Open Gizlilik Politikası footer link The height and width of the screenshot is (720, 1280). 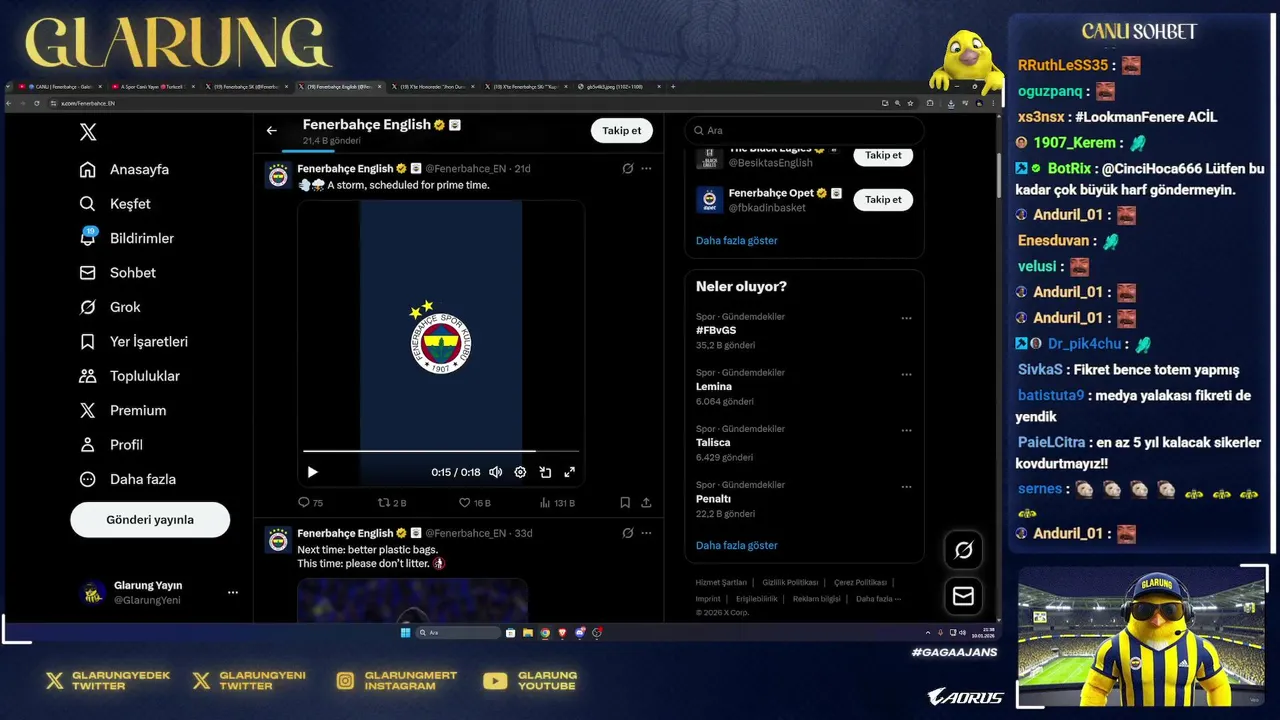[790, 582]
